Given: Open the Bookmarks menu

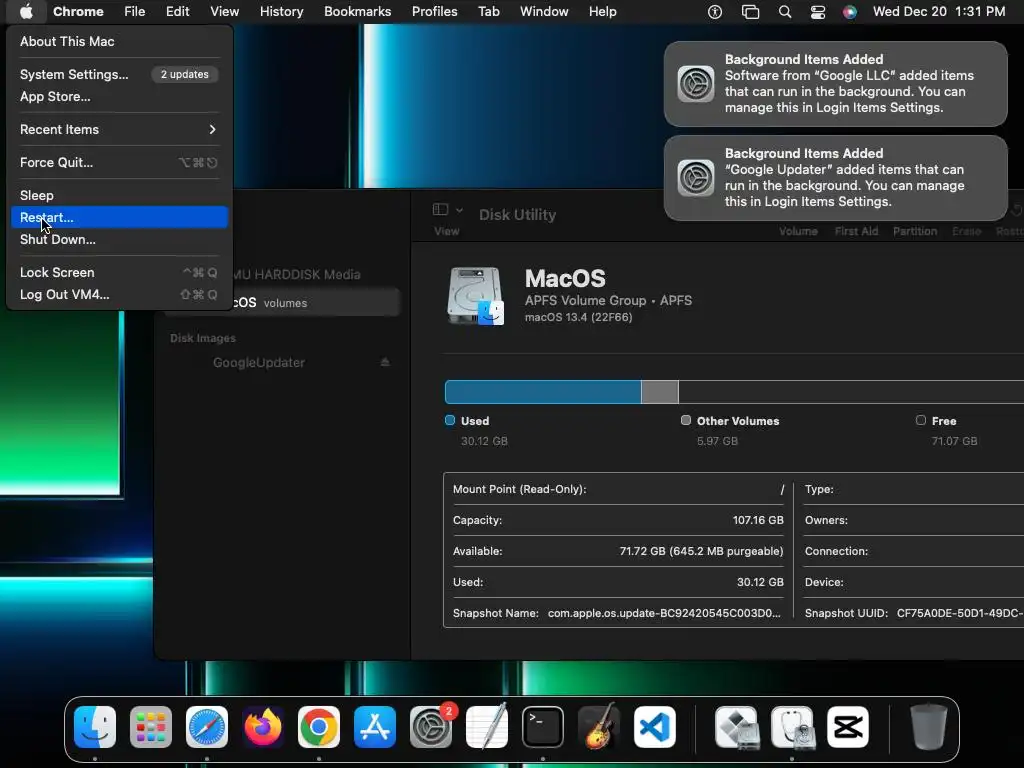Looking at the screenshot, I should (x=358, y=12).
